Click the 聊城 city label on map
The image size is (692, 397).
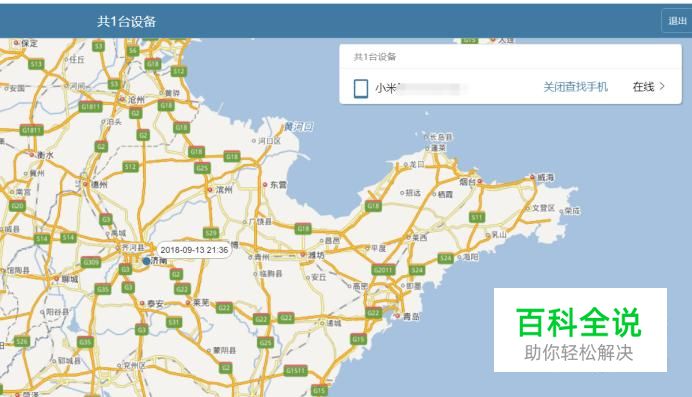[70, 279]
